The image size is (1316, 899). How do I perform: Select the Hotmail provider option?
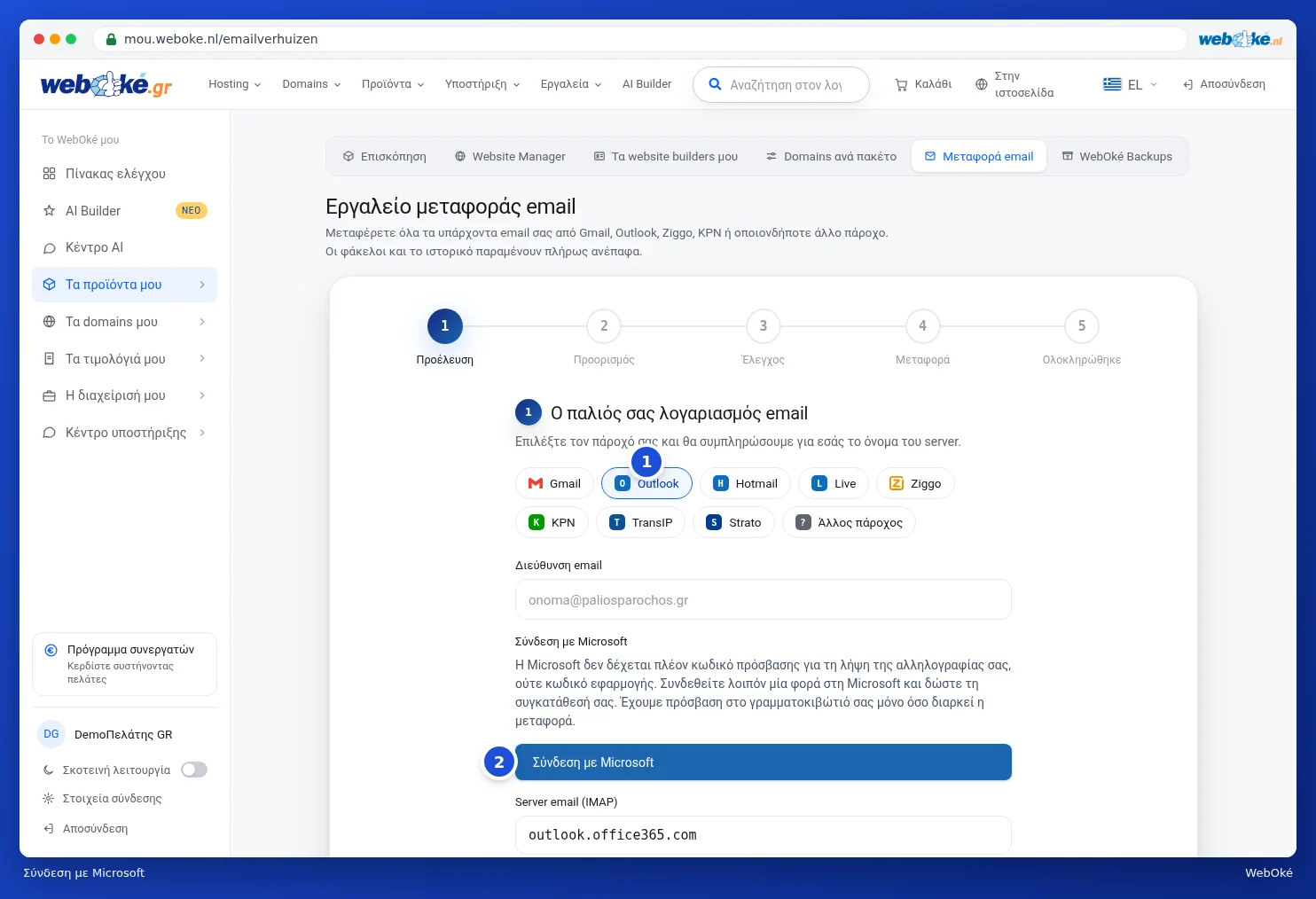point(745,483)
